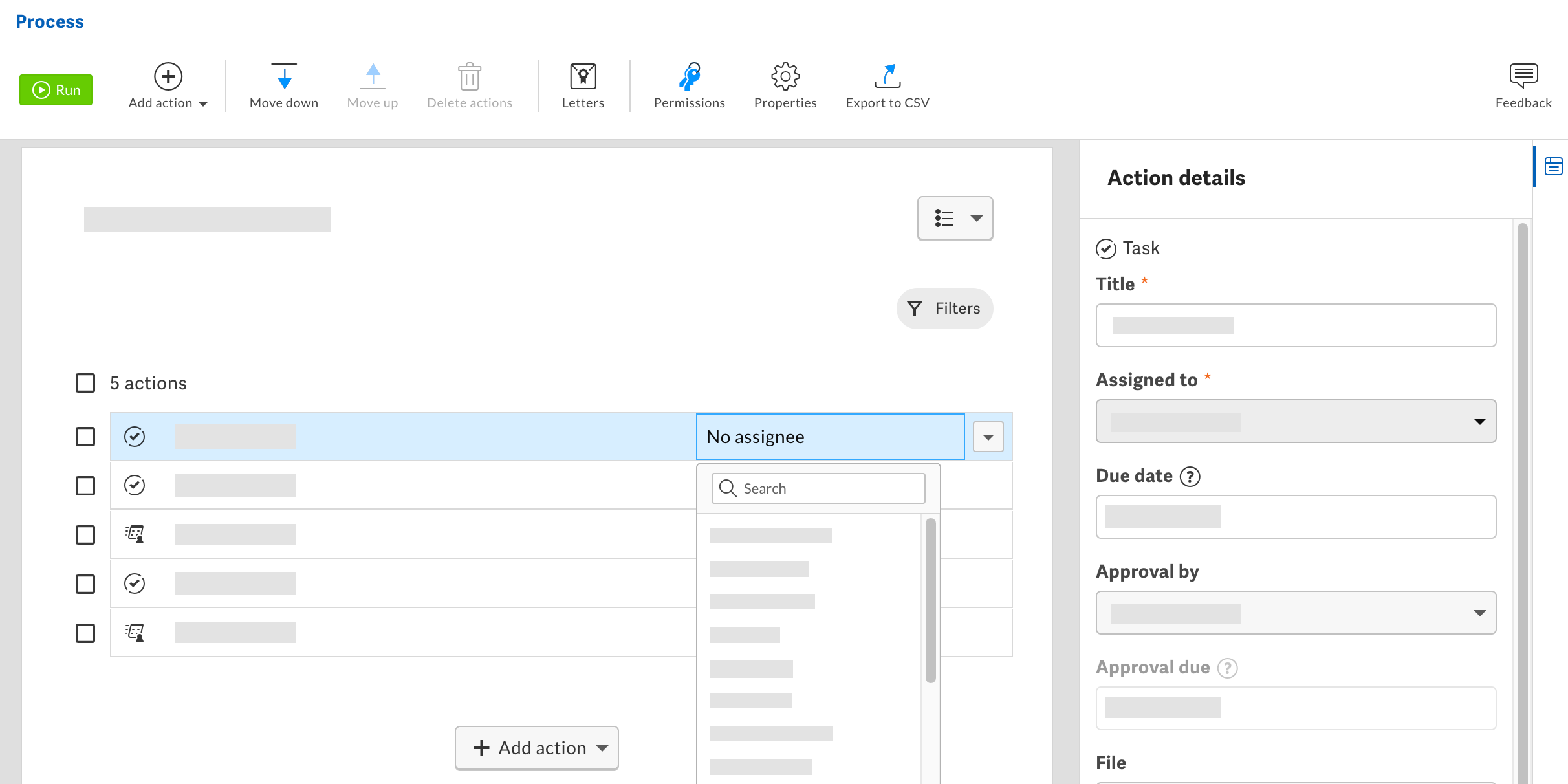Select the Delete actions trash icon
Screen dimensions: 1568x784
point(469,78)
